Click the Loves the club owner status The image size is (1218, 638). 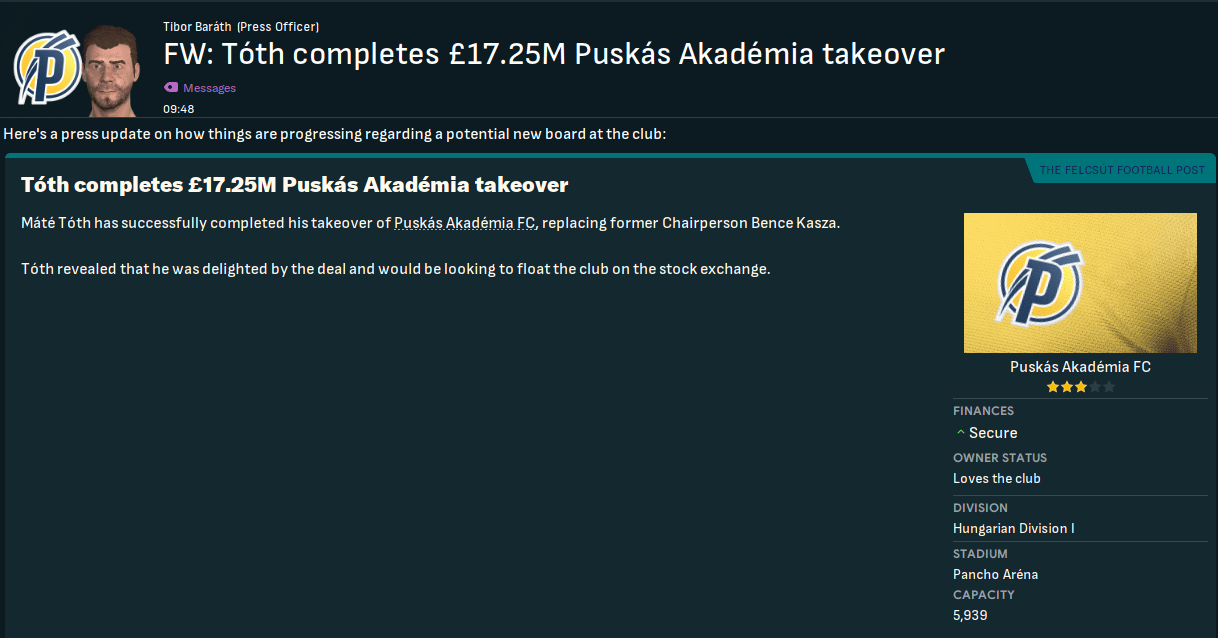tap(997, 478)
